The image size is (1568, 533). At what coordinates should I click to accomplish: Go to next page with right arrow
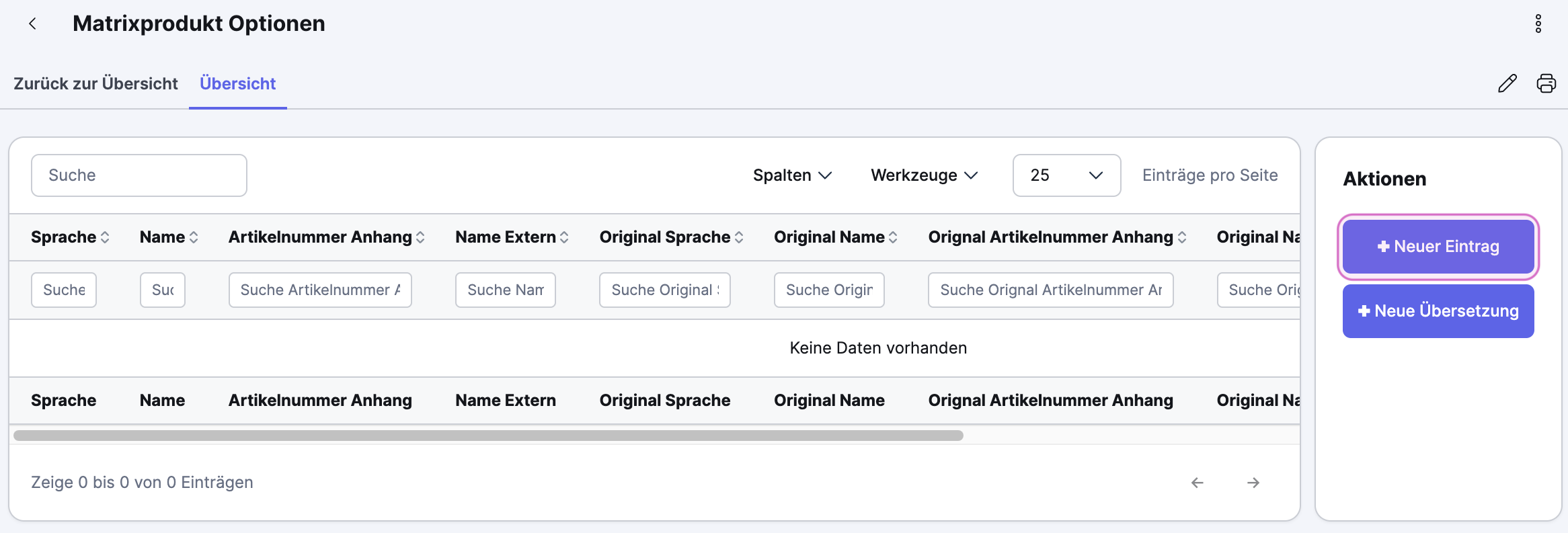[x=1253, y=483]
